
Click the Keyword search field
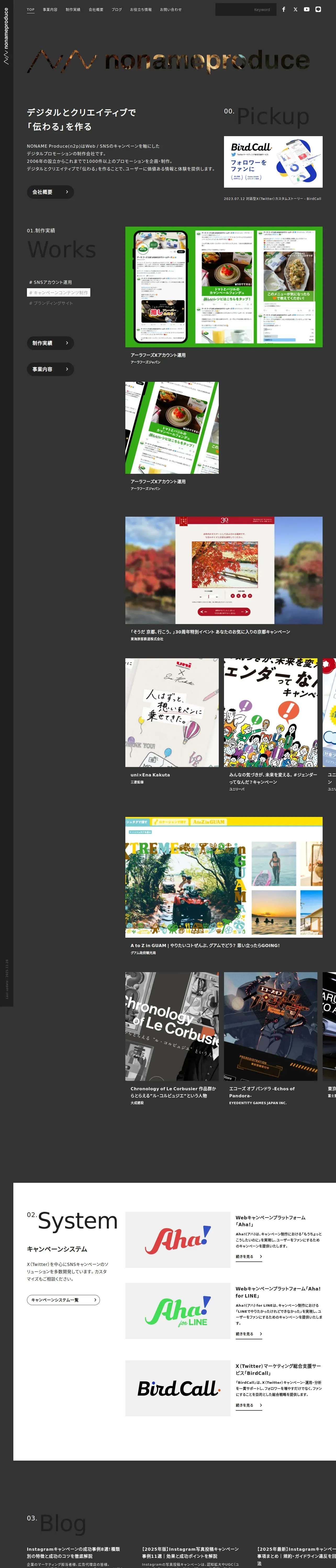point(246,10)
